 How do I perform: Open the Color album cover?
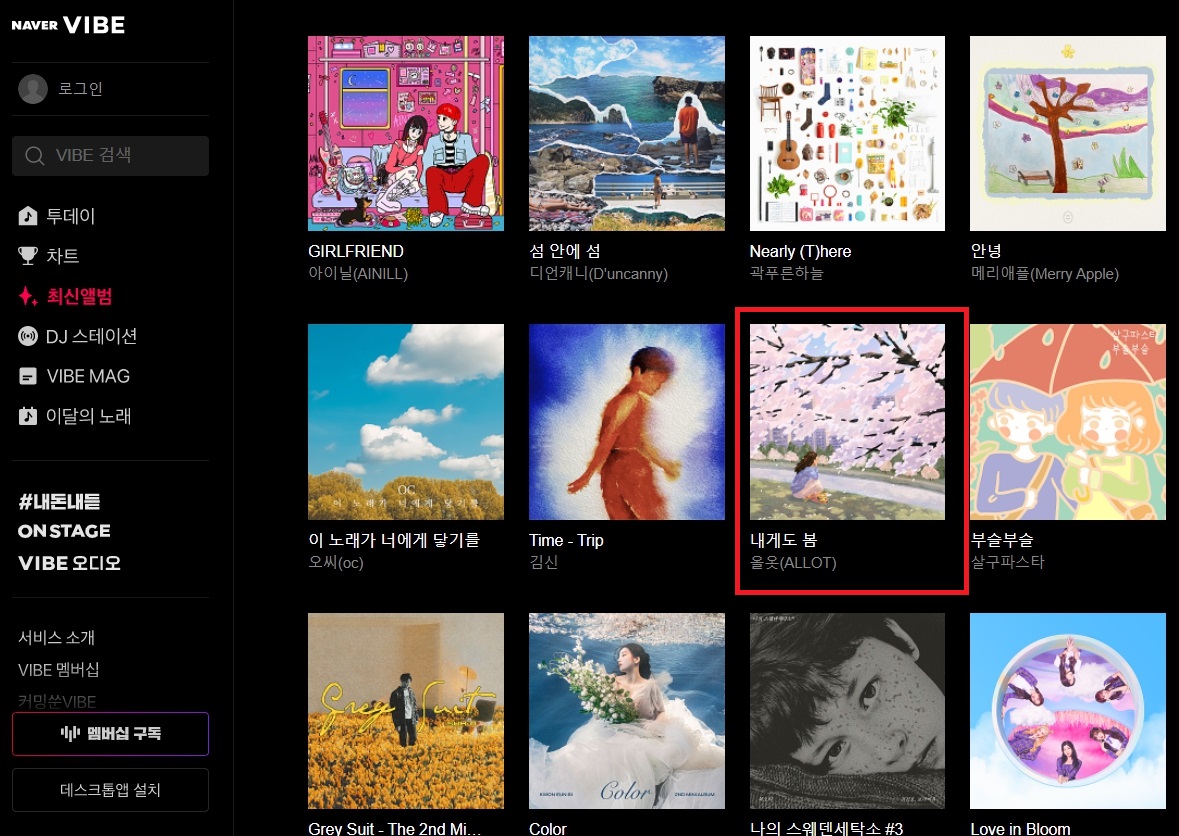tap(627, 710)
